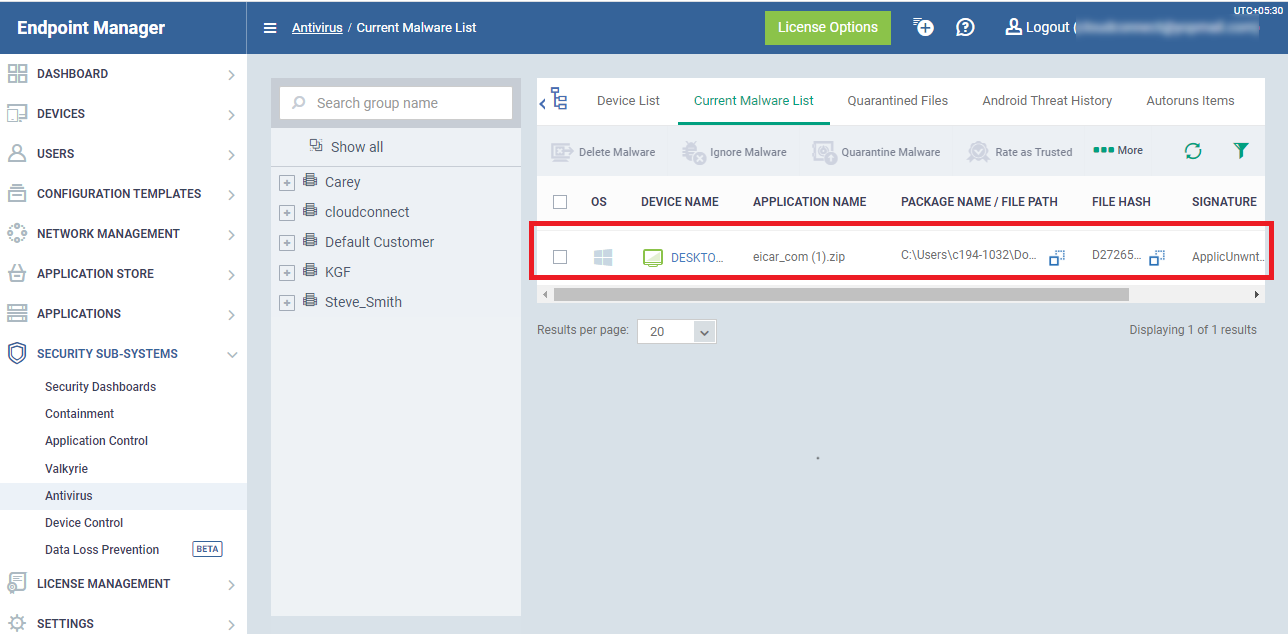This screenshot has height=634, width=1288.
Task: Click the green device monitor icon
Action: point(653,258)
